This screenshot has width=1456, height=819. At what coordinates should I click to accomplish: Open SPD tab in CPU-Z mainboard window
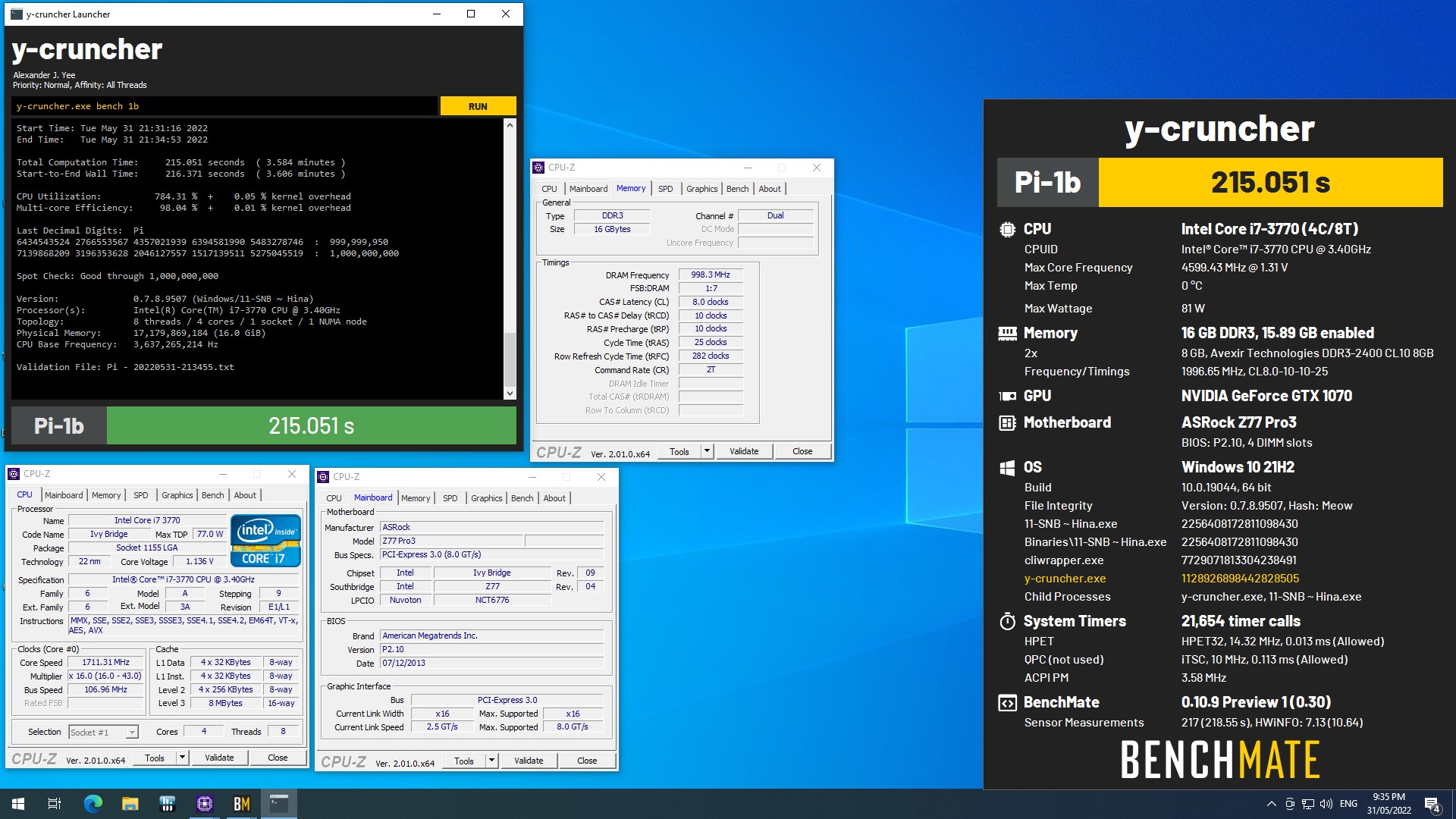450,498
